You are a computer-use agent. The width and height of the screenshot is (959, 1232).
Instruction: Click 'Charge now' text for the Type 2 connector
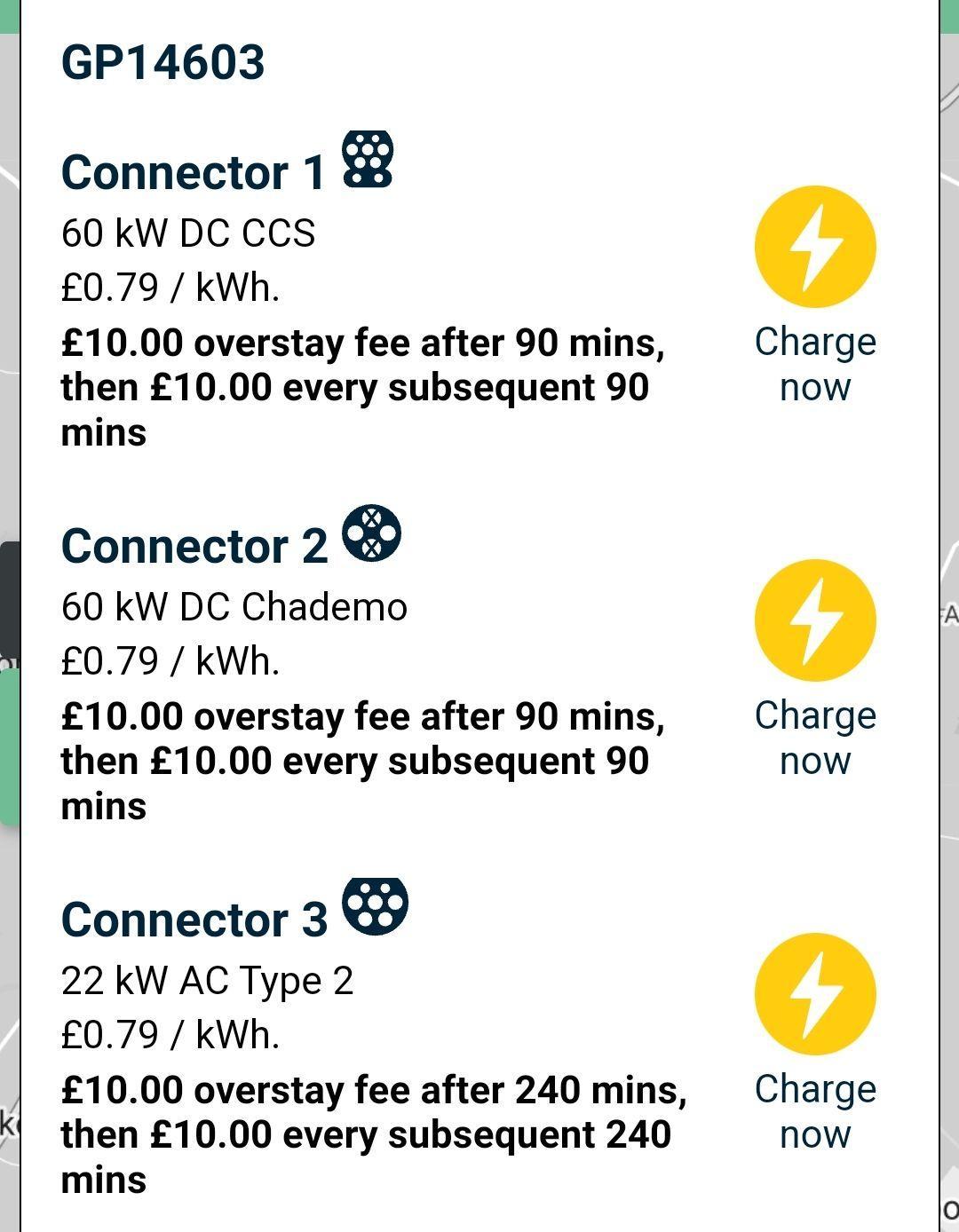tap(815, 1111)
